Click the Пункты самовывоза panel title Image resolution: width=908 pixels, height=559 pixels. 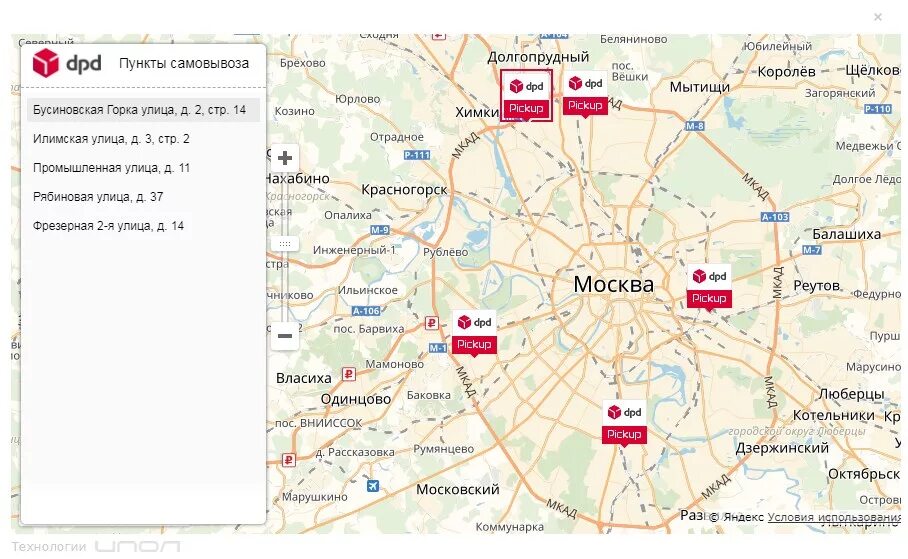pos(184,63)
